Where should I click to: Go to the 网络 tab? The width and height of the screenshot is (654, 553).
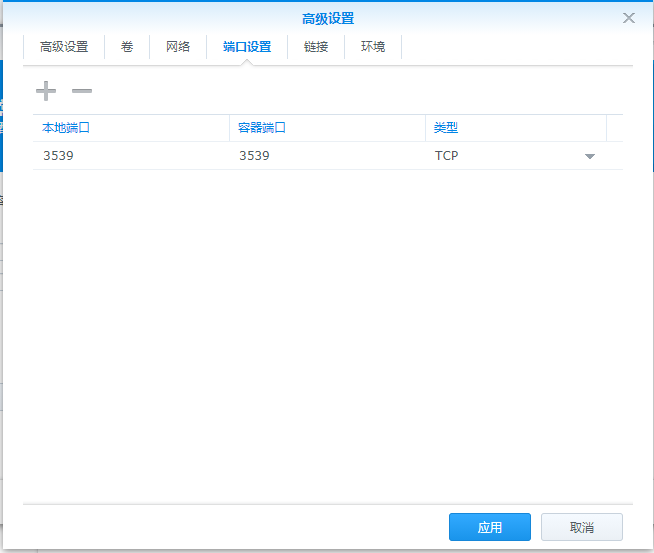pyautogui.click(x=178, y=47)
